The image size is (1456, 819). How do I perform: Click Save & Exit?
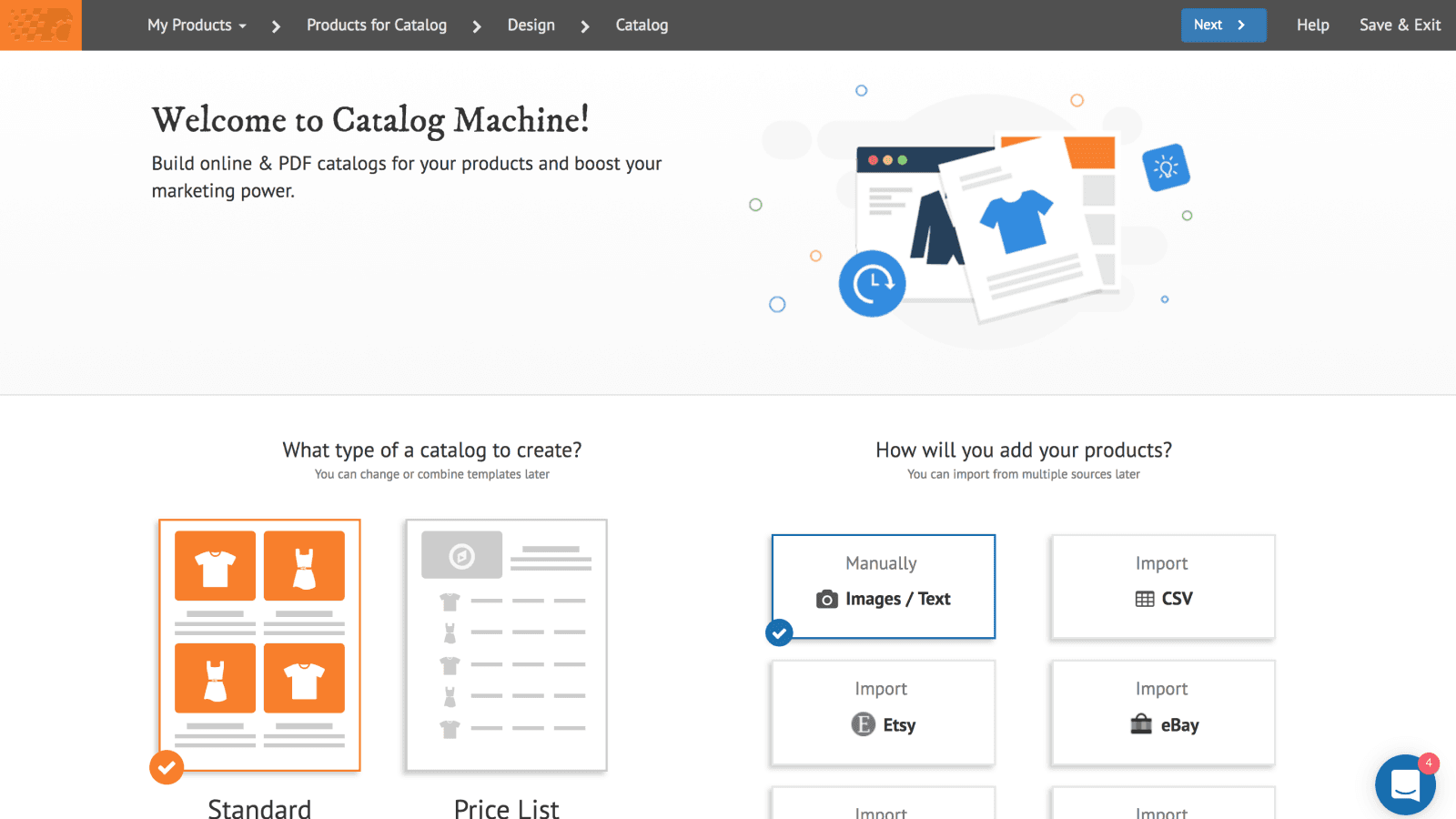[x=1400, y=25]
